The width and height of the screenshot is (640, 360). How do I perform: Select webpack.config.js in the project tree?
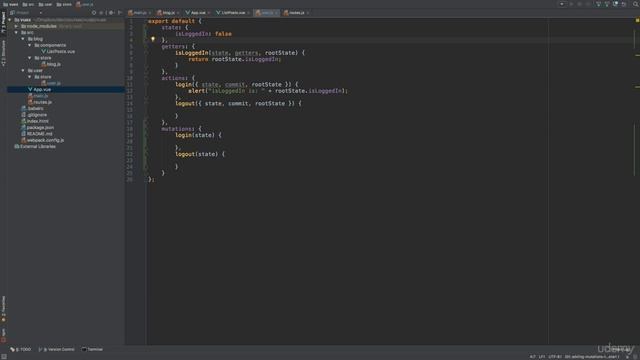click(x=42, y=140)
